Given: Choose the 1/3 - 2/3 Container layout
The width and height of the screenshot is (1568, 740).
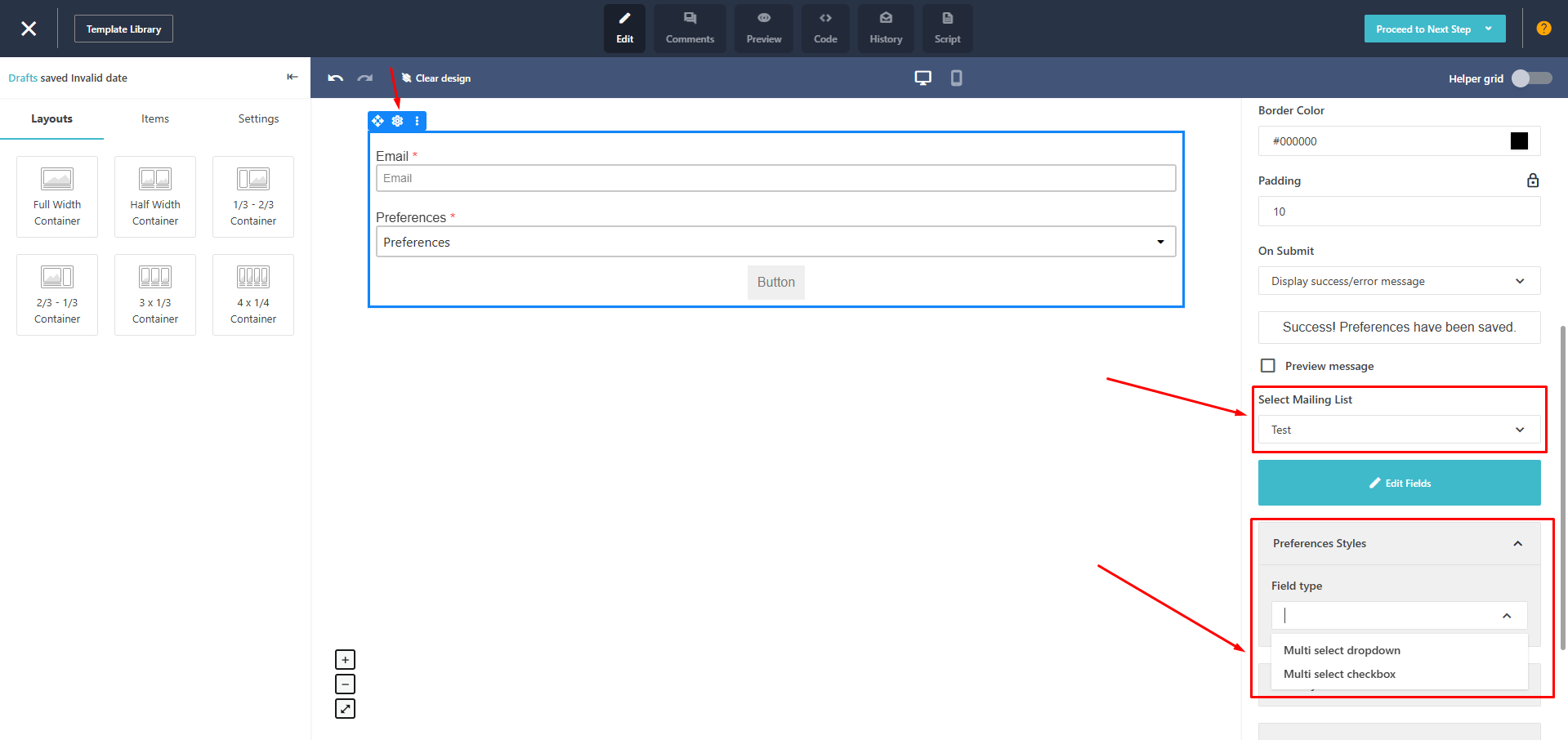Looking at the screenshot, I should tap(253, 197).
